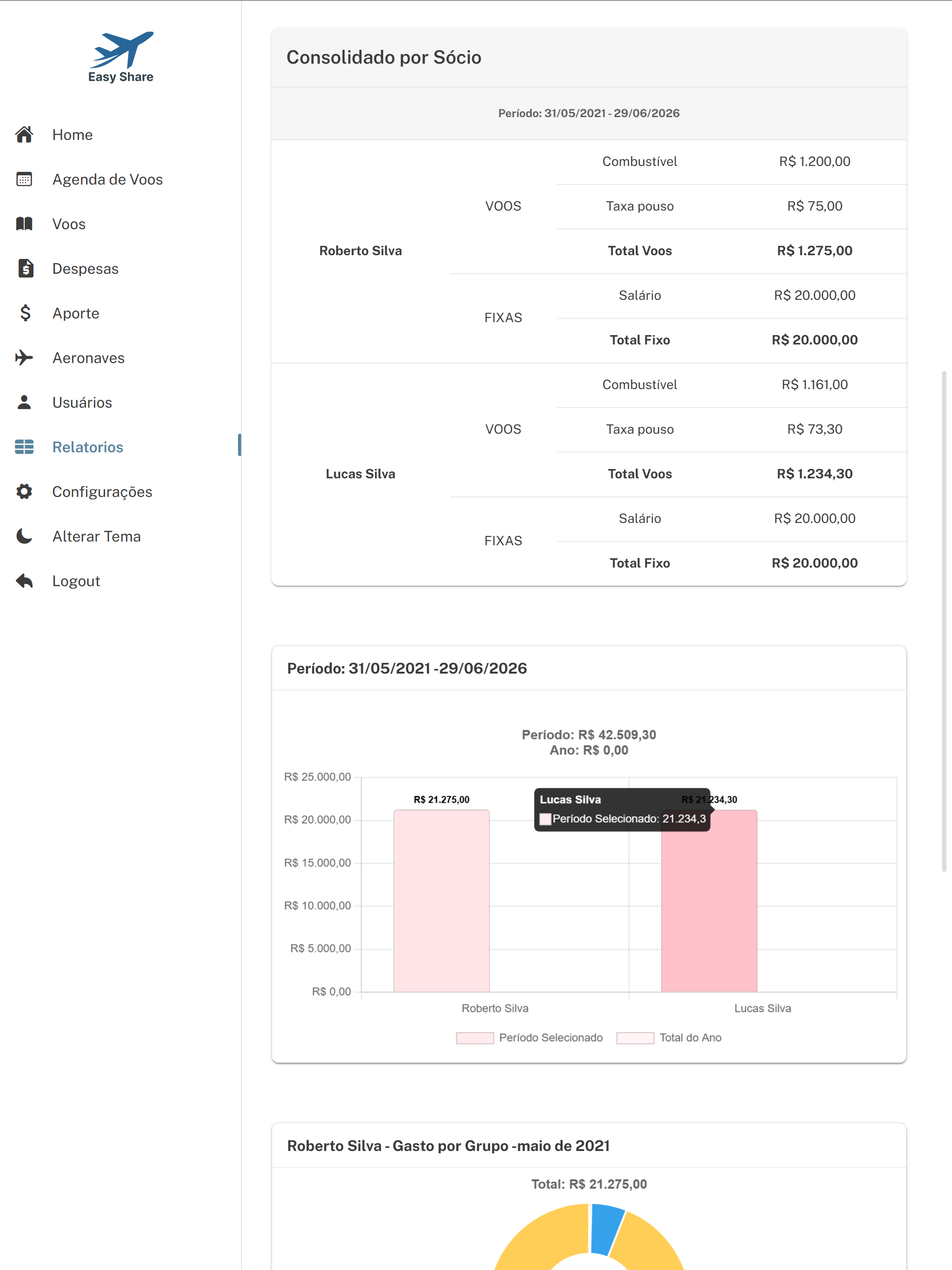Click the Agenda de Voos calendar icon
Viewport: 952px width, 1270px height.
[24, 179]
